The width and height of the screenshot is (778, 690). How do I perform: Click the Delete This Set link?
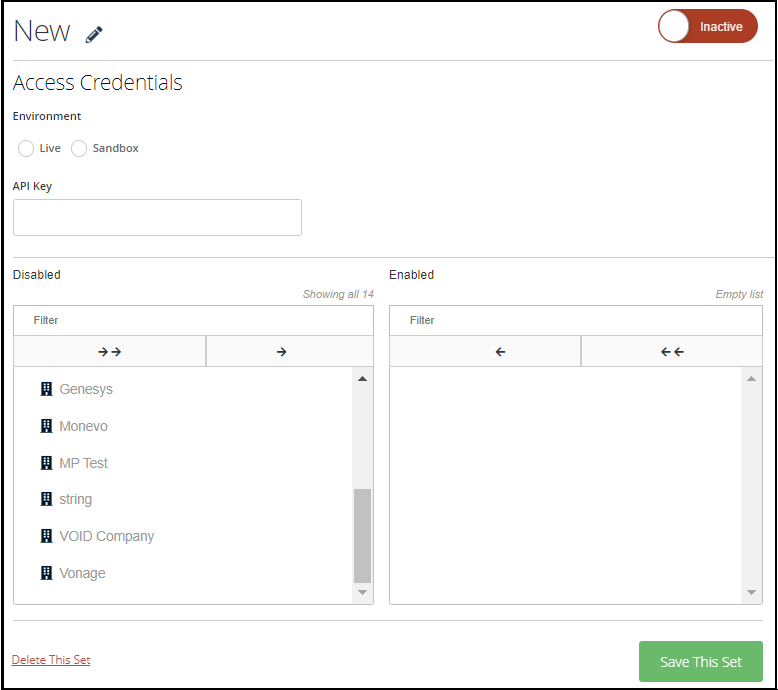click(x=51, y=660)
